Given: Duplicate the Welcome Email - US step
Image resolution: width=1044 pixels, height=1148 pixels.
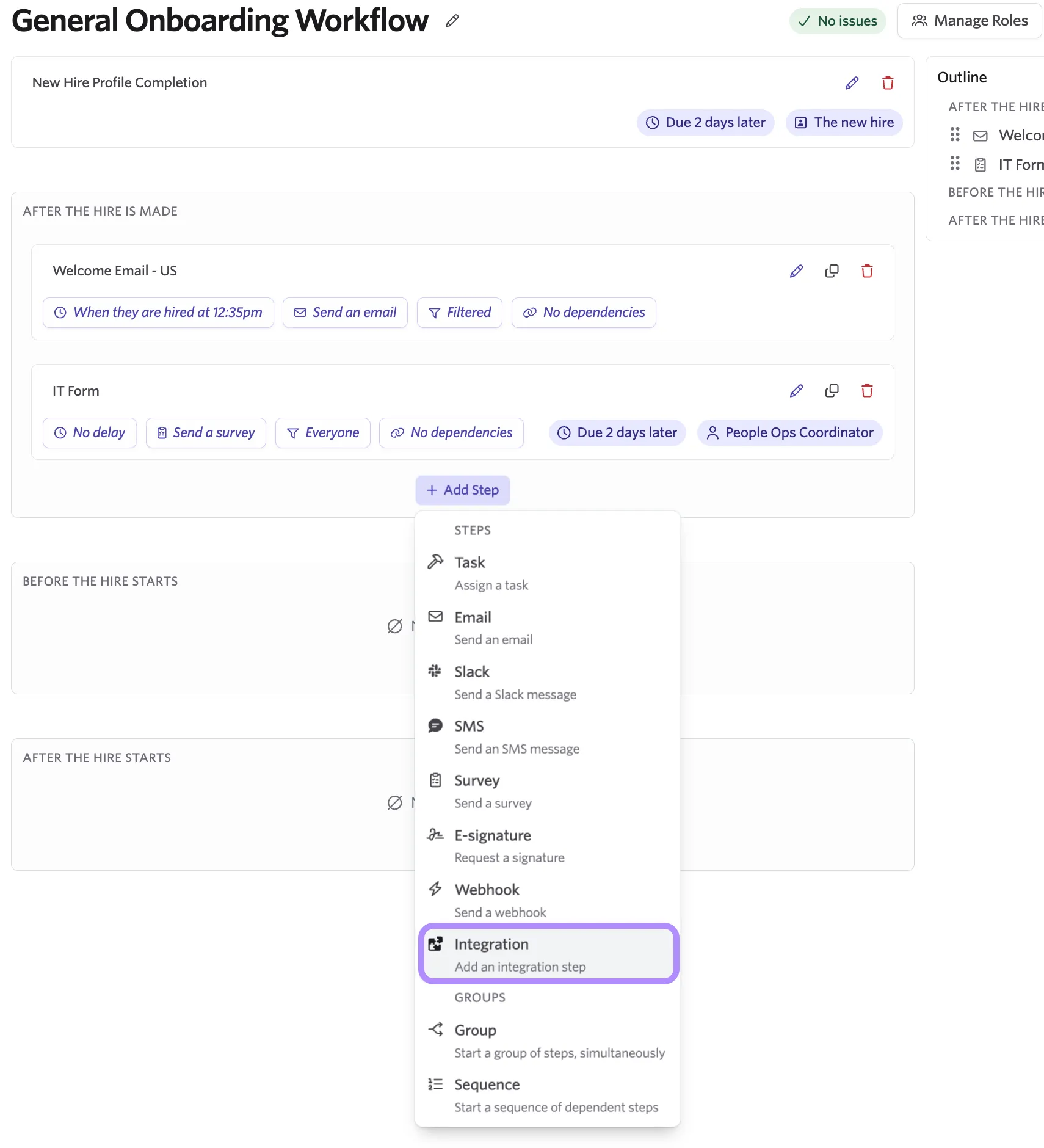Looking at the screenshot, I should (832, 271).
